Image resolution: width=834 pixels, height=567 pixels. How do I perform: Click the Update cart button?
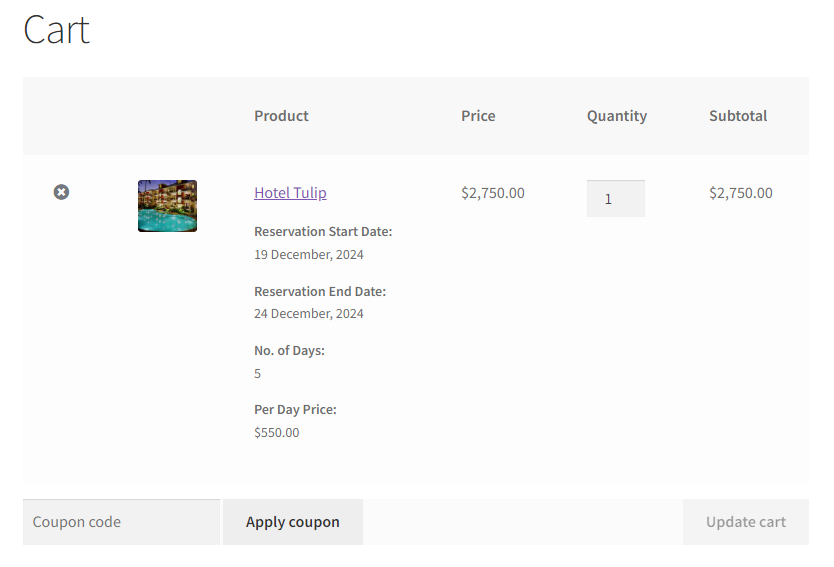746,522
